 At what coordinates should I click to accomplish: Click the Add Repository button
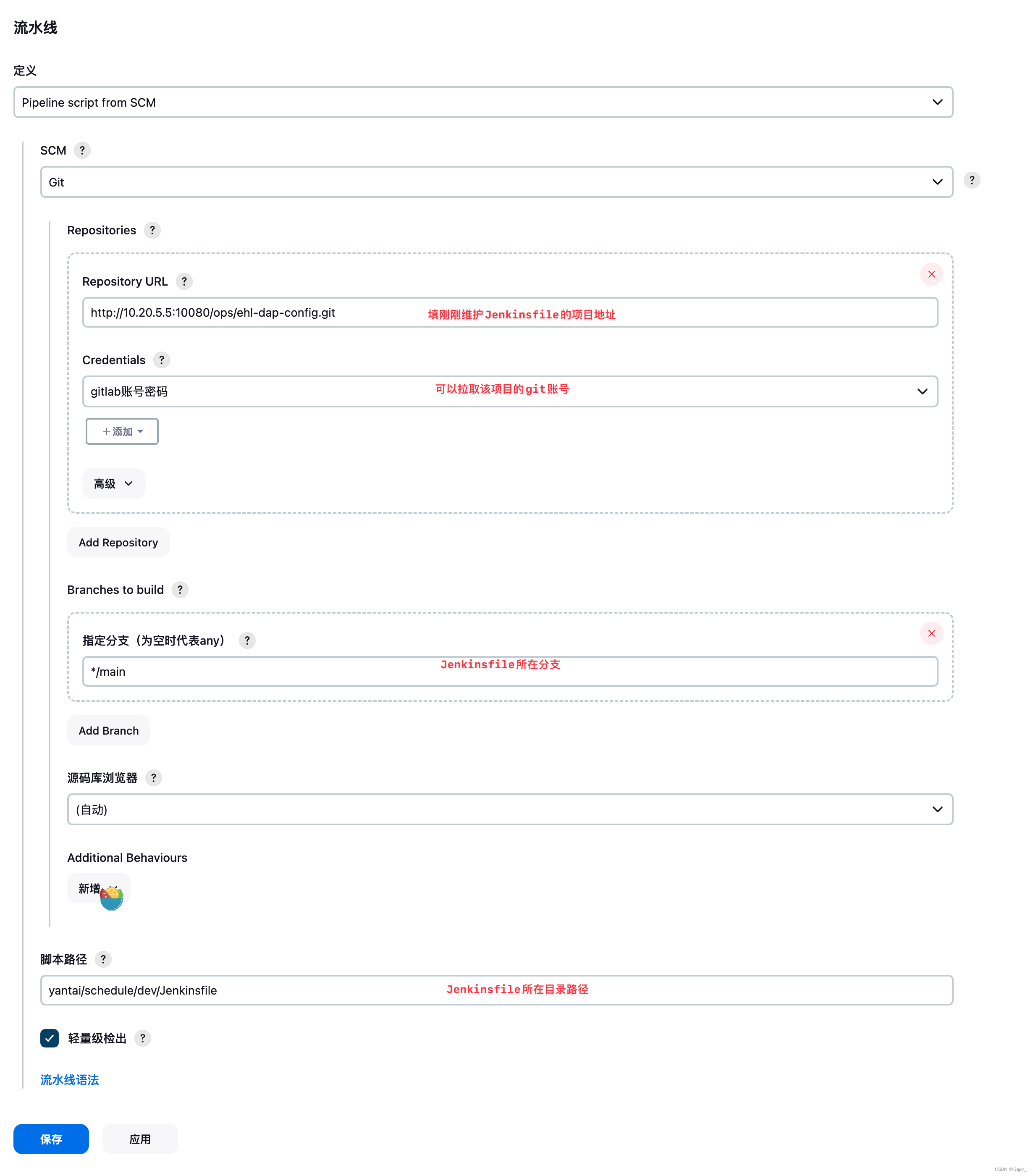[x=118, y=543]
